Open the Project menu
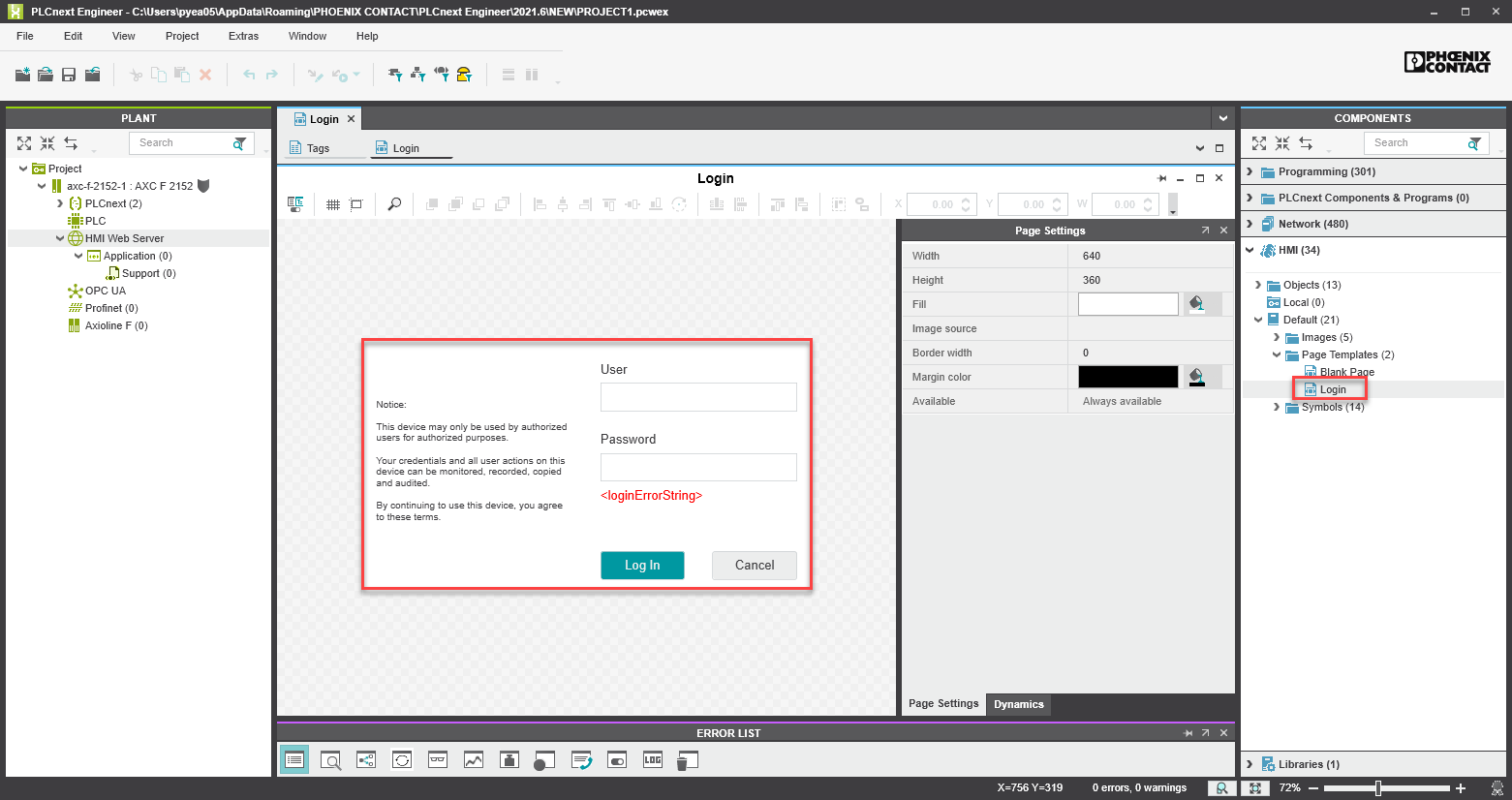 [x=182, y=36]
